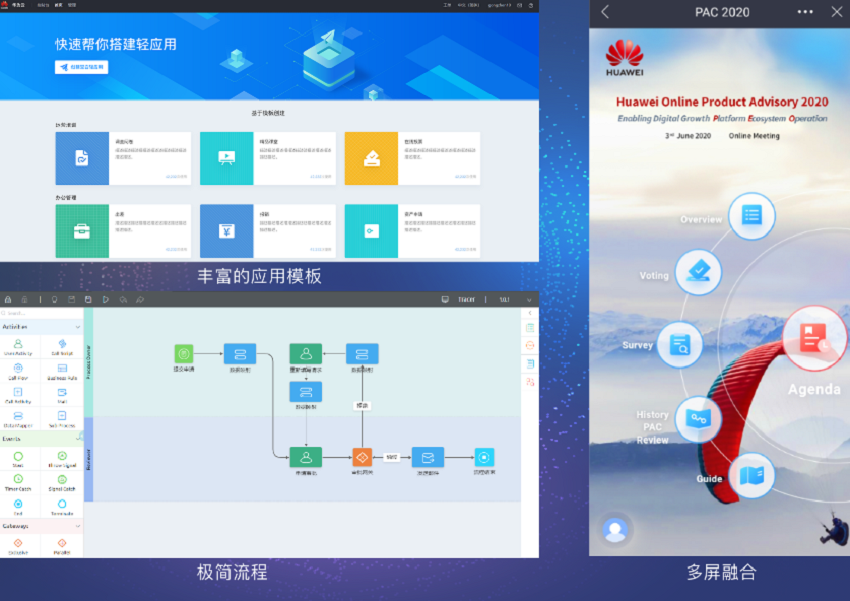Click the Process Owner swimlane header
850x601 pixels.
click(x=88, y=362)
